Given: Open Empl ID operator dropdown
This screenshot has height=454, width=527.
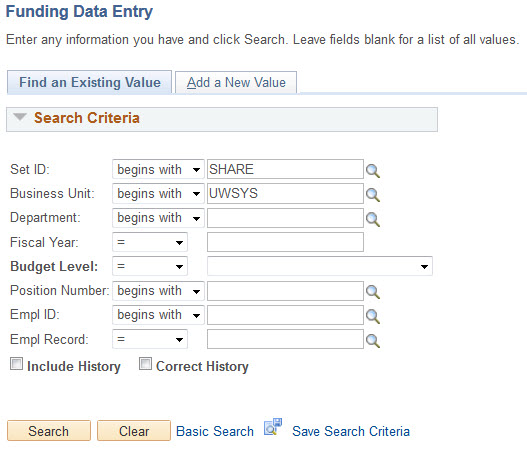Looking at the screenshot, I should tap(158, 315).
